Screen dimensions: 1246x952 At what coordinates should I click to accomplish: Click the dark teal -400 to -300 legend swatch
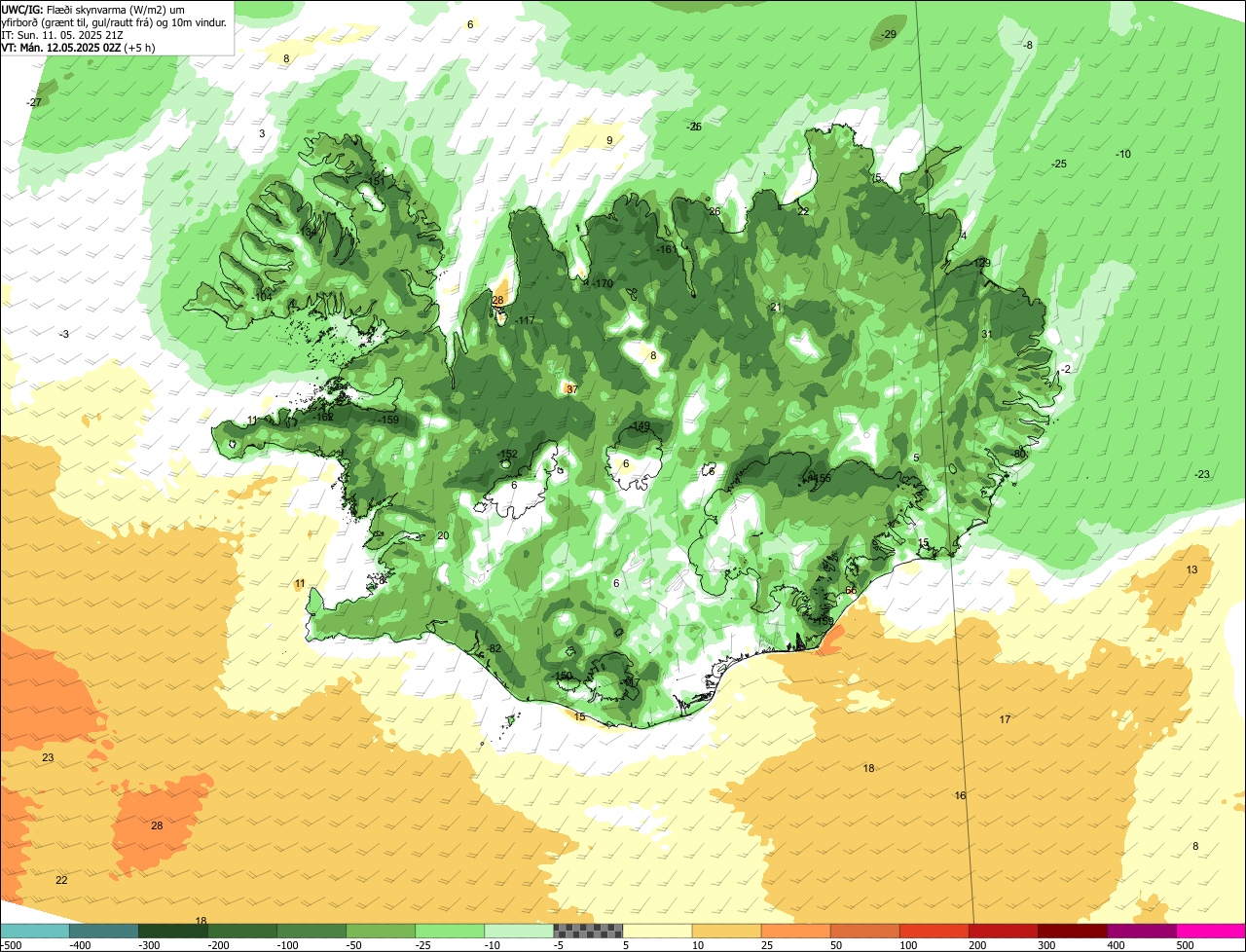pos(103,931)
